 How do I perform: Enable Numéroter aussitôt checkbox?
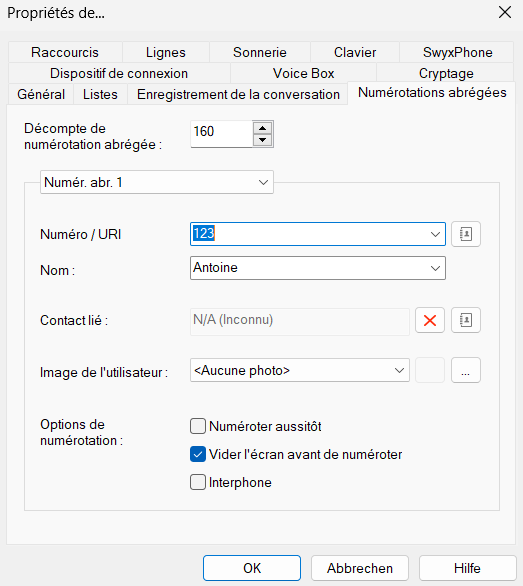(x=198, y=426)
